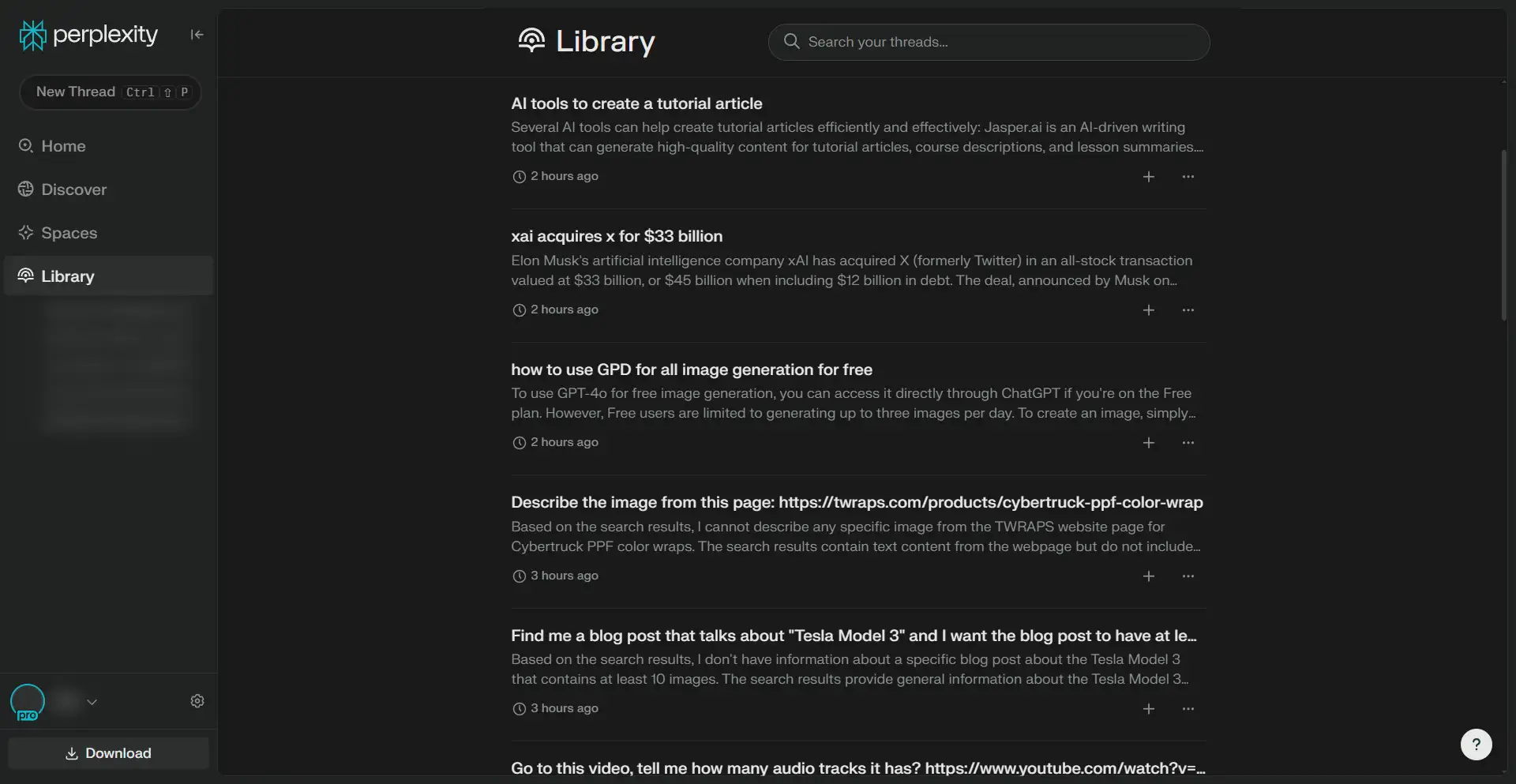Start a New Thread
The width and height of the screenshot is (1516, 784).
click(x=111, y=92)
